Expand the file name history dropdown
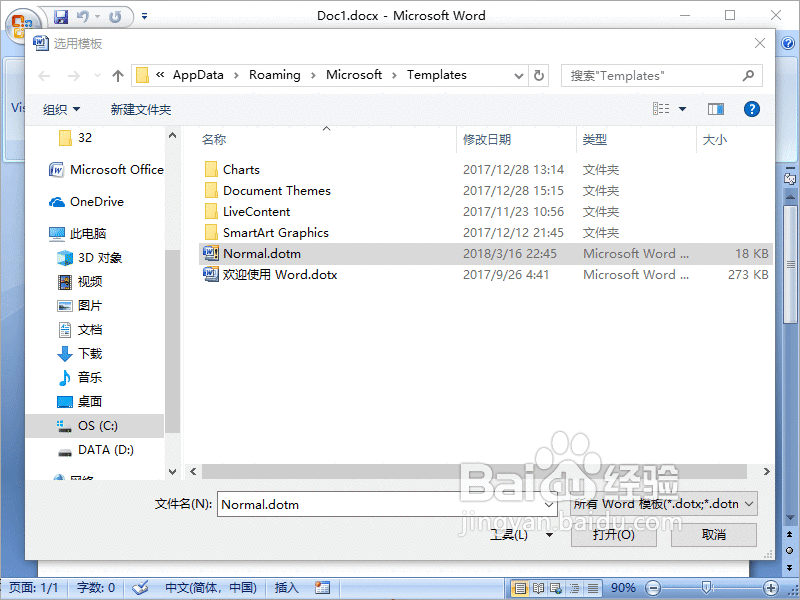Viewport: 800px width, 600px height. (x=549, y=505)
